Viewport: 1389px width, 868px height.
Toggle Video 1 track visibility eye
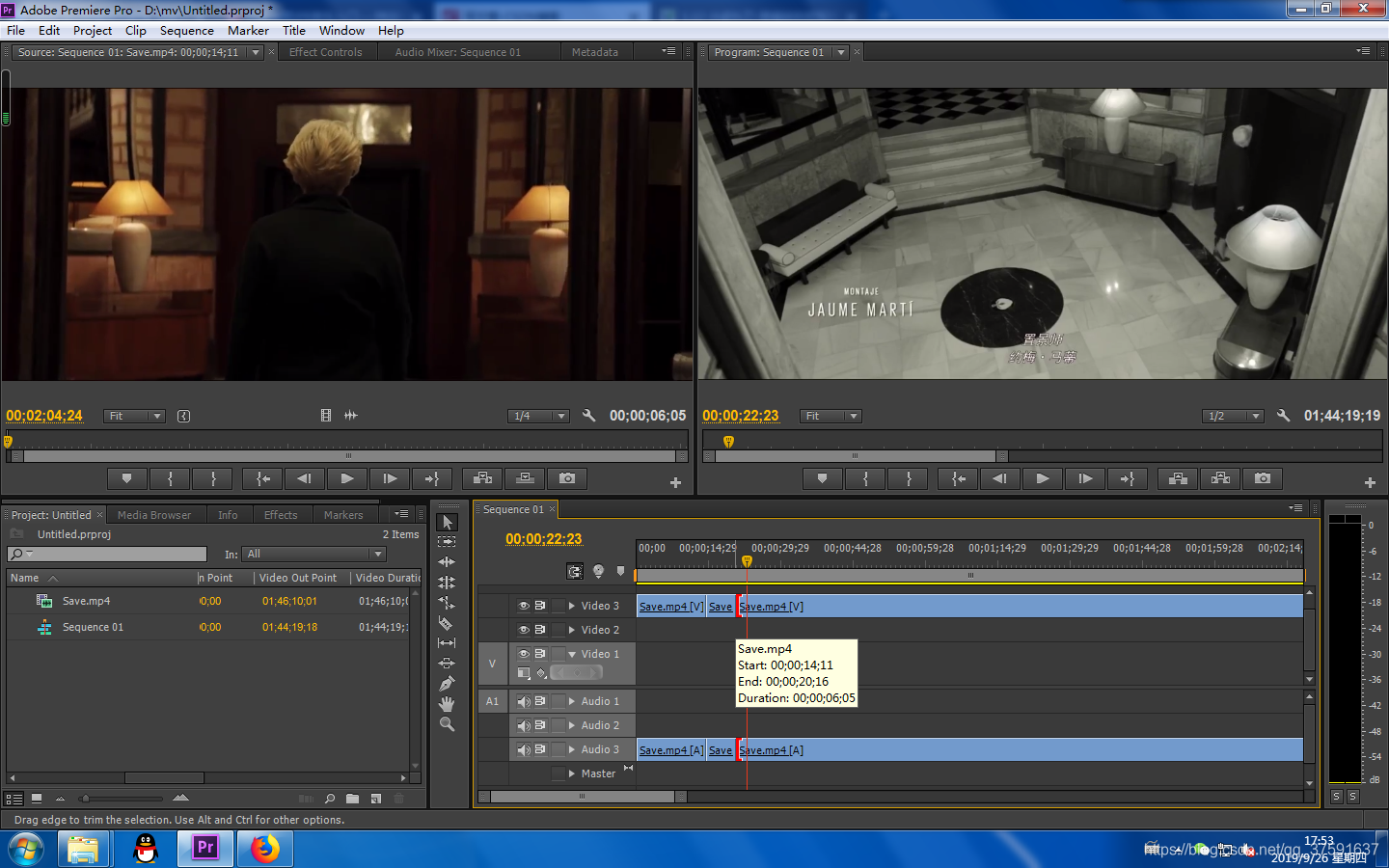pyautogui.click(x=524, y=654)
